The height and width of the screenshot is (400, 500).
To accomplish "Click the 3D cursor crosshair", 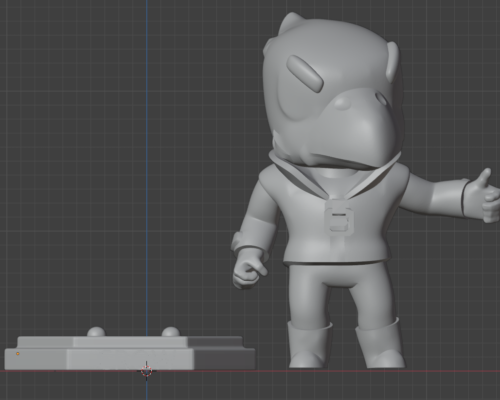I will (146, 371).
